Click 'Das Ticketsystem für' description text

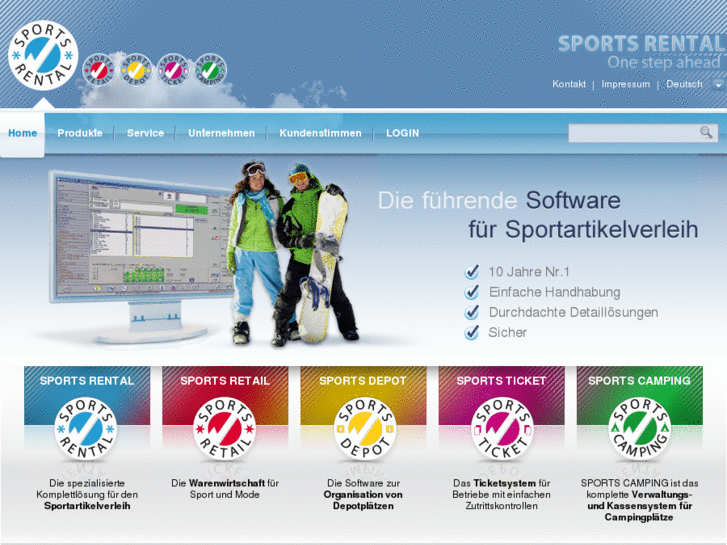(x=502, y=483)
